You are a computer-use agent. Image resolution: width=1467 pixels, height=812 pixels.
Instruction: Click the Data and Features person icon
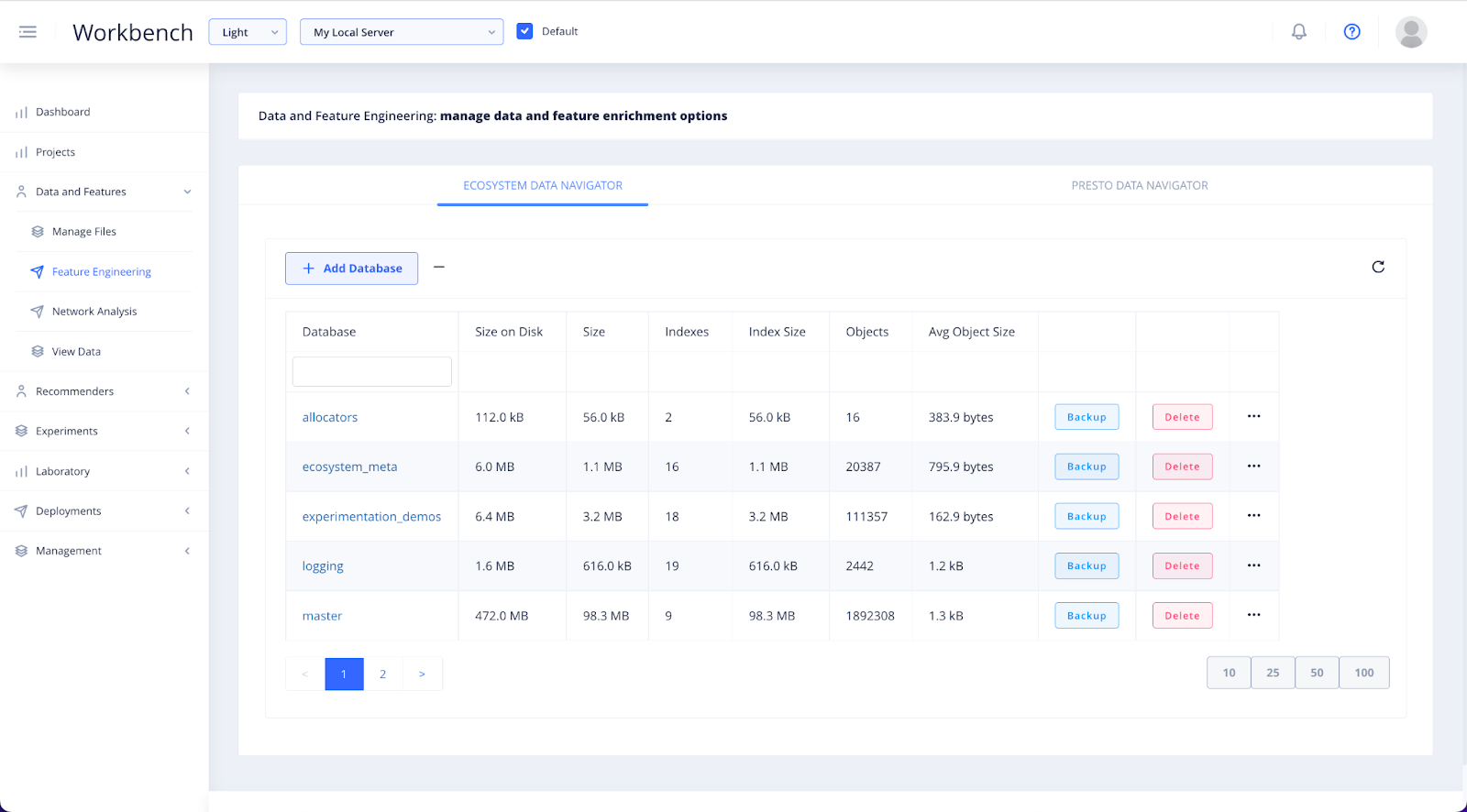click(x=21, y=192)
